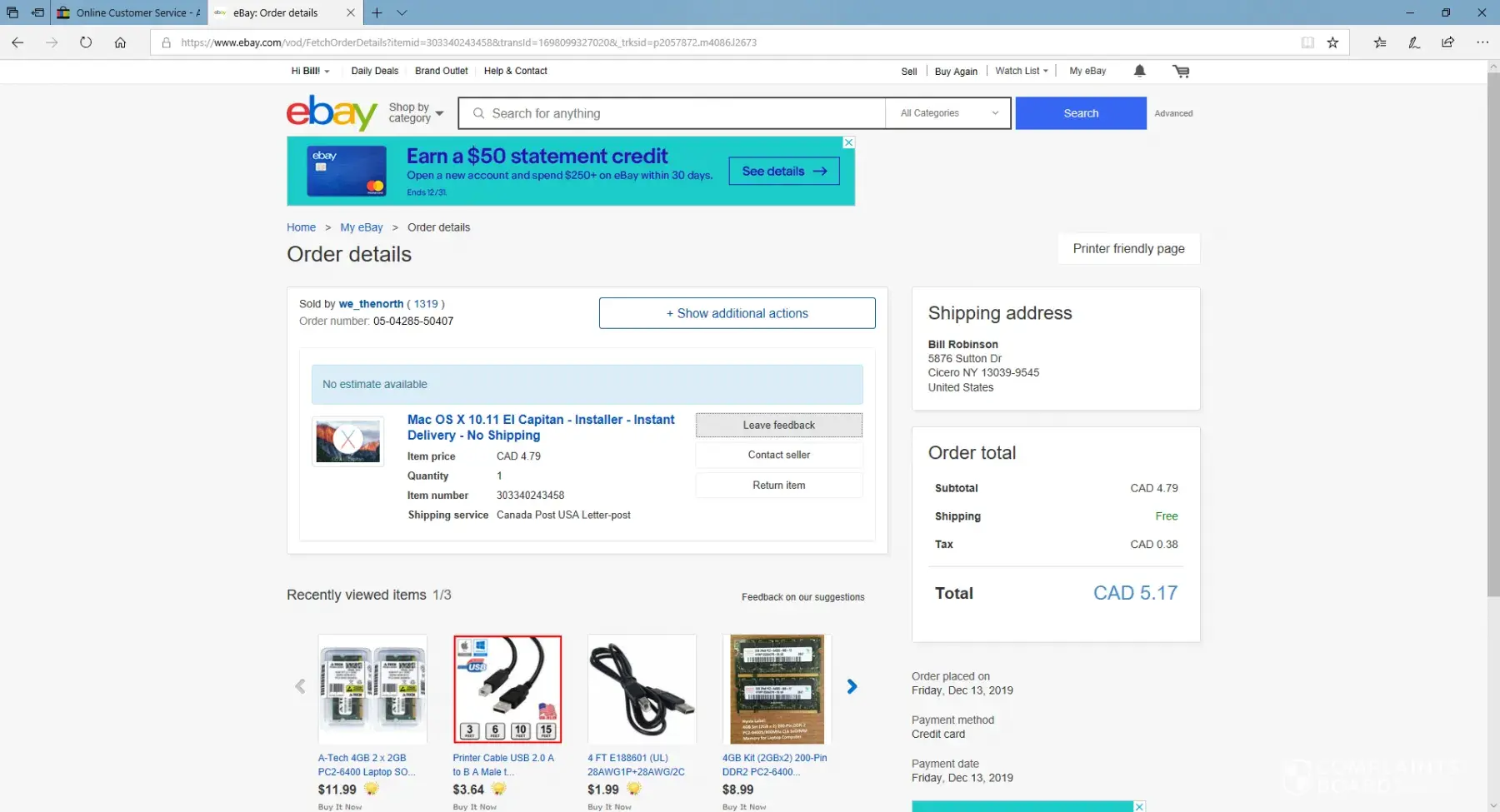
Task: Switch to Online Customer Service tab
Action: (x=128, y=12)
